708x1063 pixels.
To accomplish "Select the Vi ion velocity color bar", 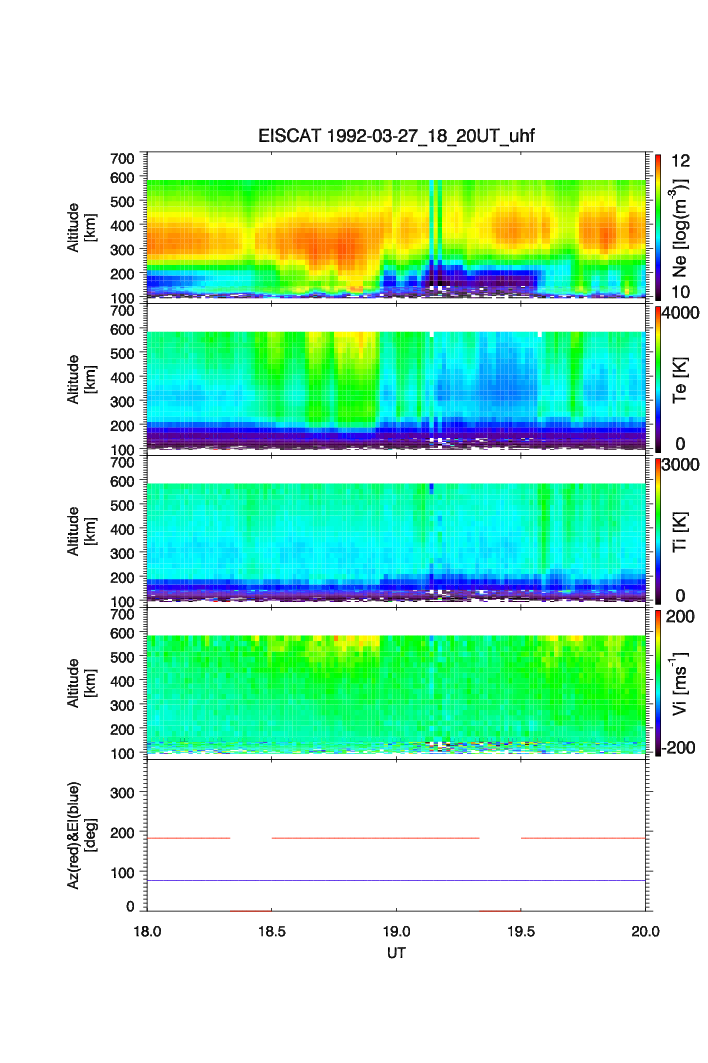I will pos(658,683).
